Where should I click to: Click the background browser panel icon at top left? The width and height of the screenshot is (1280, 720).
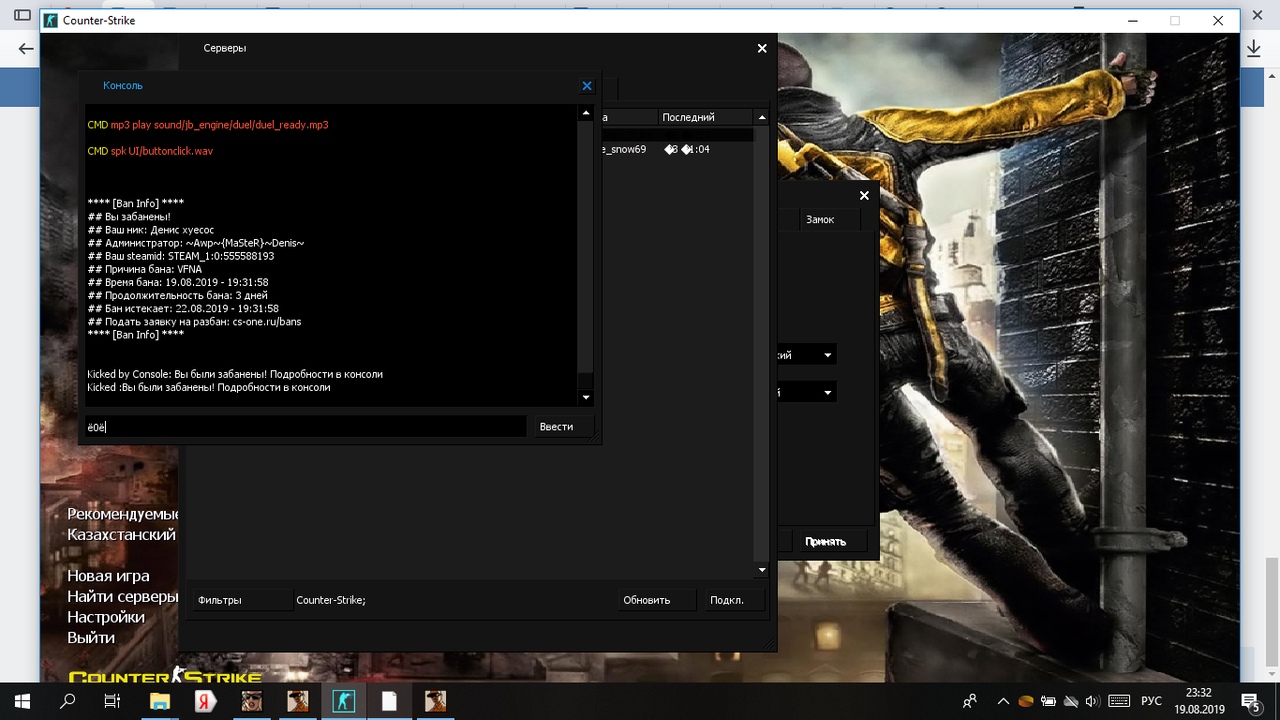click(x=22, y=16)
